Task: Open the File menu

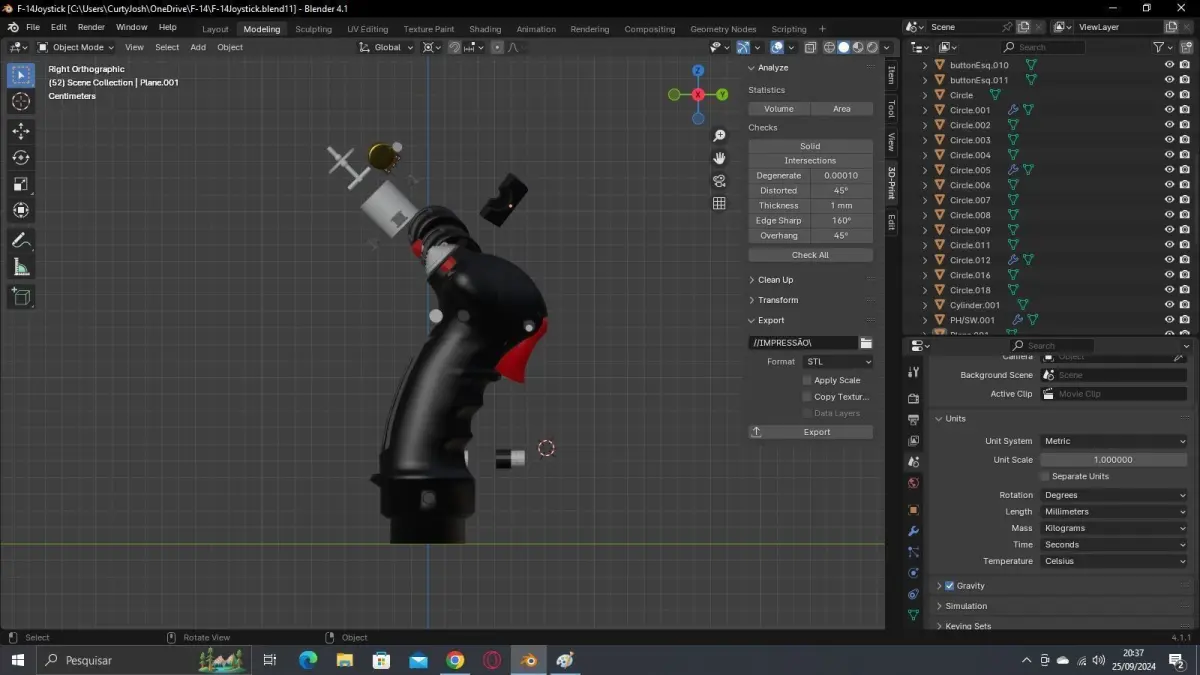Action: pyautogui.click(x=33, y=27)
